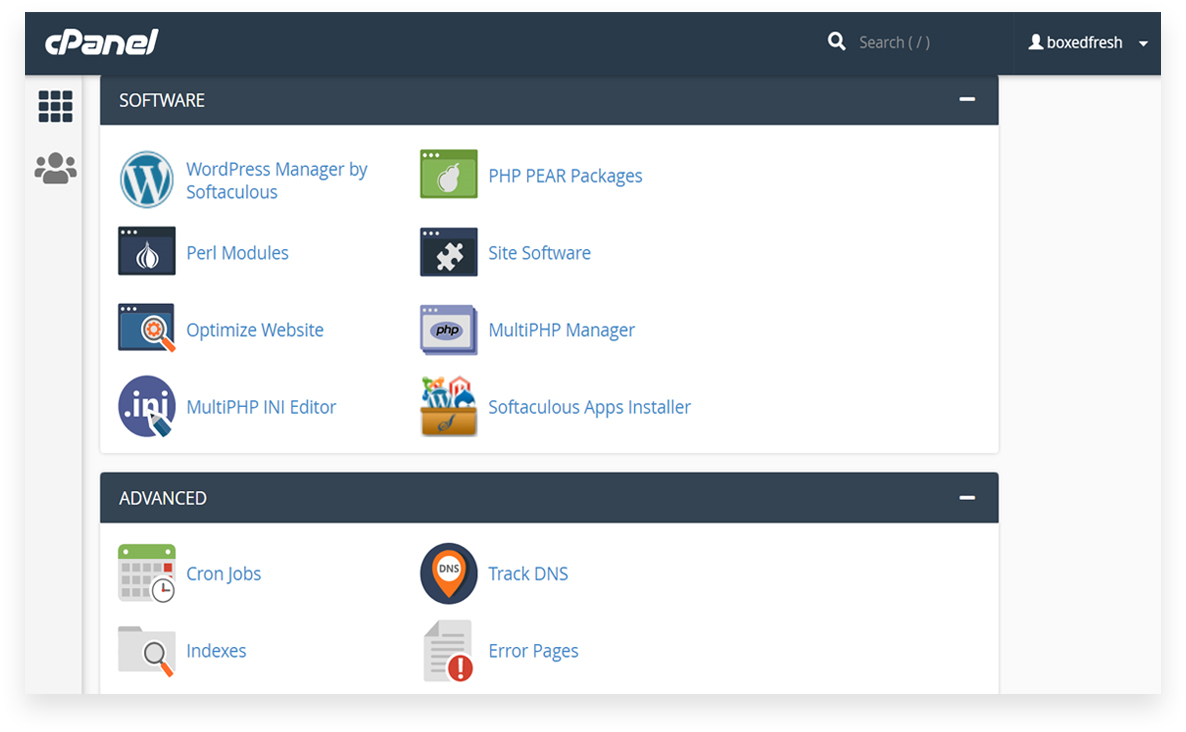Open the boxedfresh account dropdown
Screen dimensions: 1186x732
(1087, 42)
